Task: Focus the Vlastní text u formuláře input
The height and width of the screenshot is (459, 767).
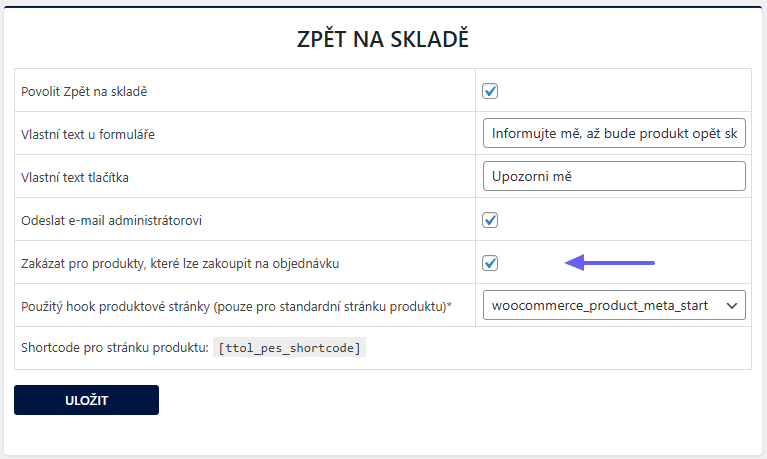Action: (613, 133)
